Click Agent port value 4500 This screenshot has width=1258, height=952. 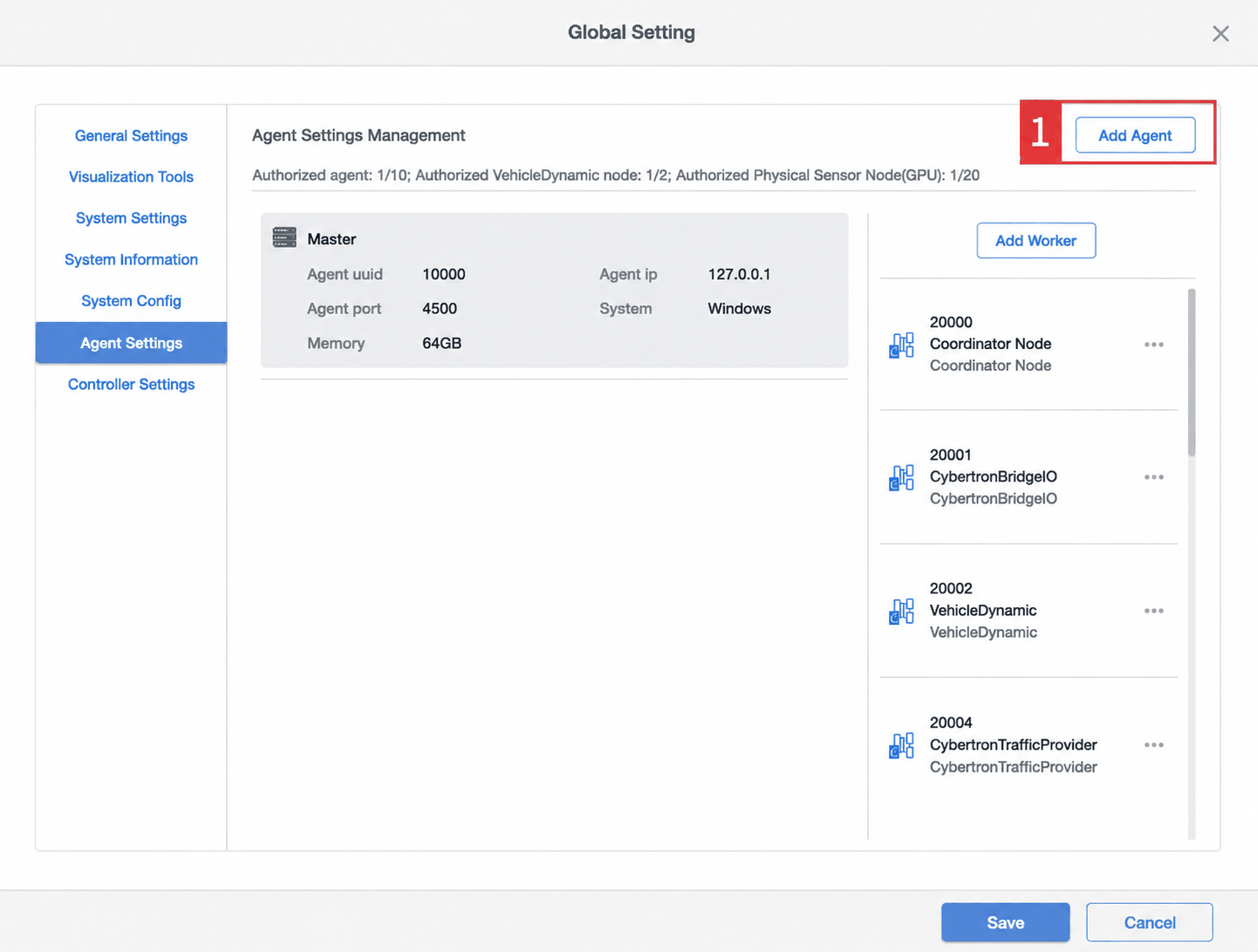point(440,309)
